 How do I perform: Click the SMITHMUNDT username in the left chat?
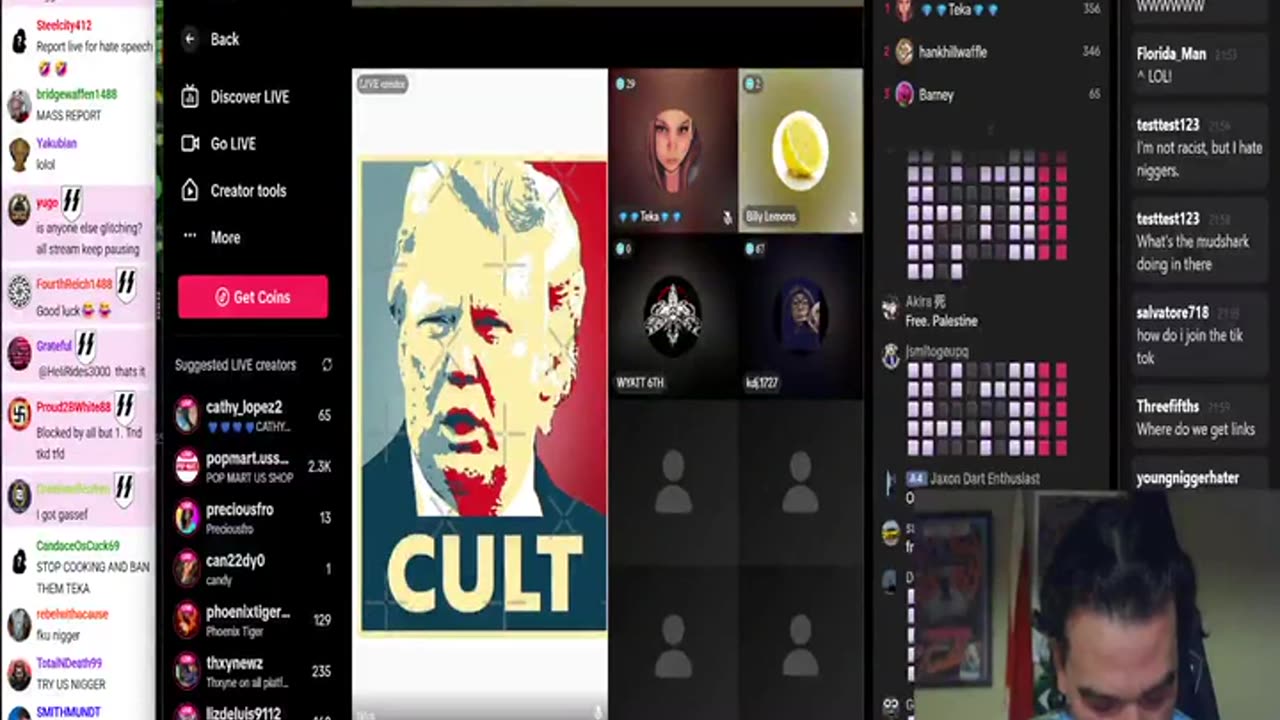[x=68, y=712]
